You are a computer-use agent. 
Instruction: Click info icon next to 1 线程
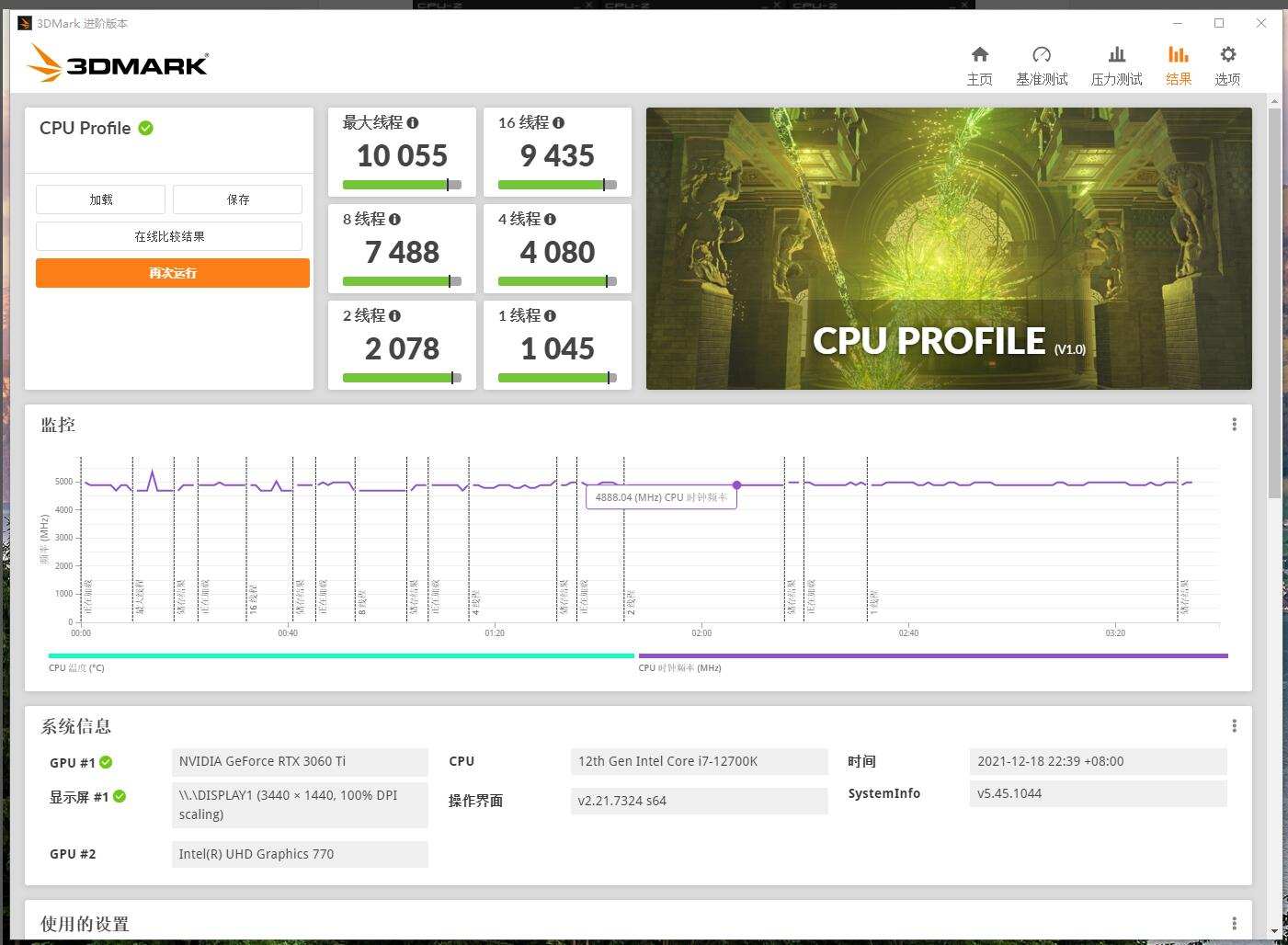tap(550, 315)
